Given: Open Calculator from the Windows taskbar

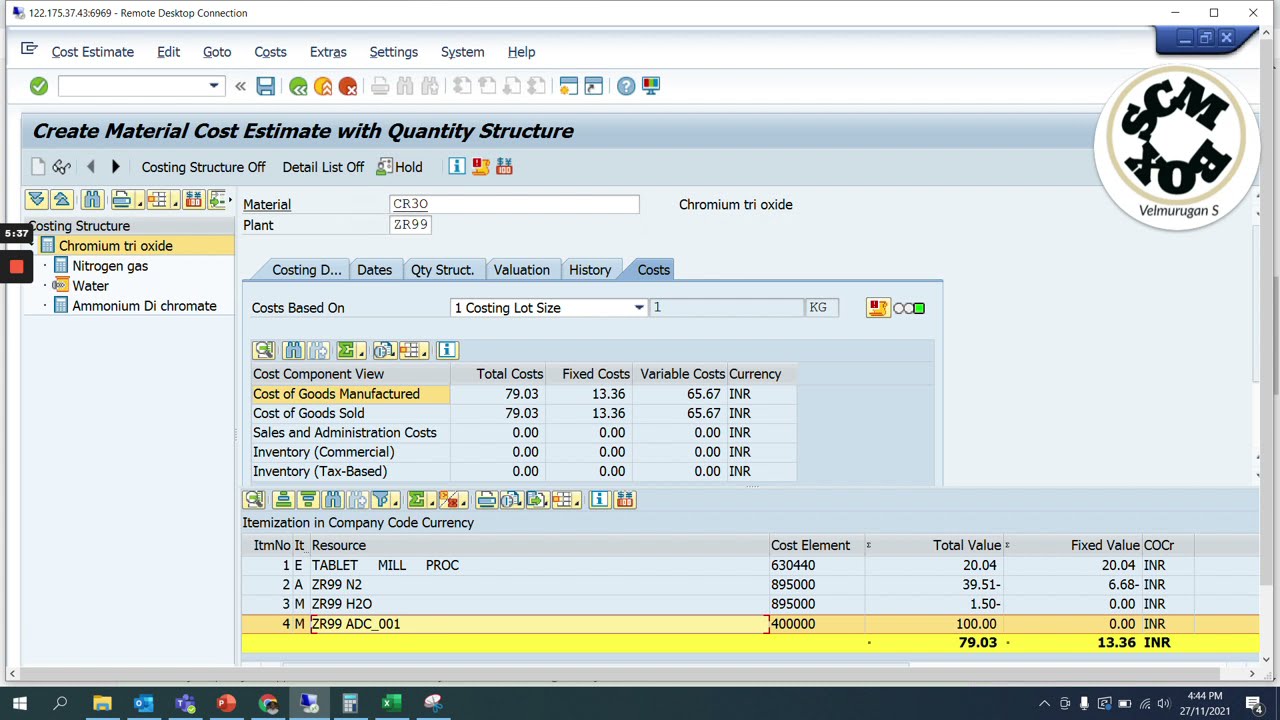Looking at the screenshot, I should (350, 704).
